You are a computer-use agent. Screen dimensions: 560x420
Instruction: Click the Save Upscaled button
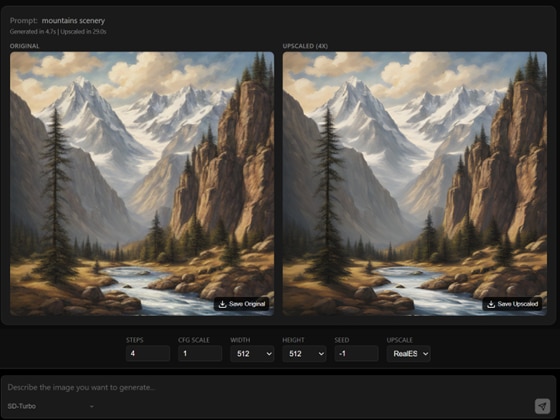point(512,304)
